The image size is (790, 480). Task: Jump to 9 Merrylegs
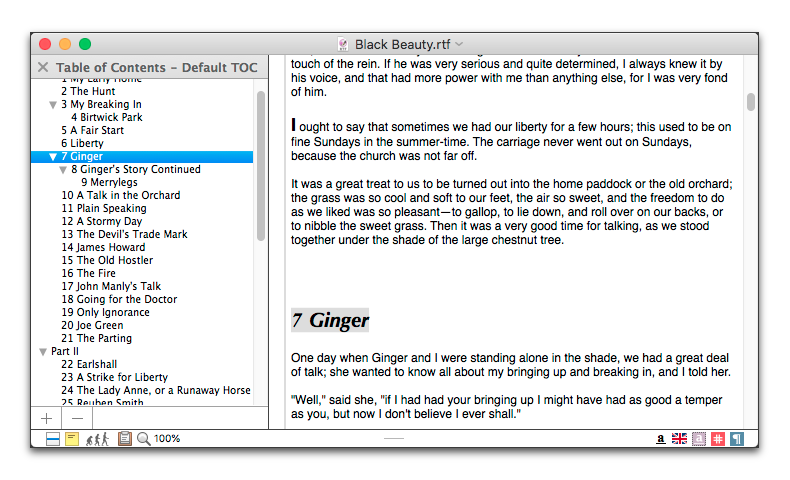point(109,182)
